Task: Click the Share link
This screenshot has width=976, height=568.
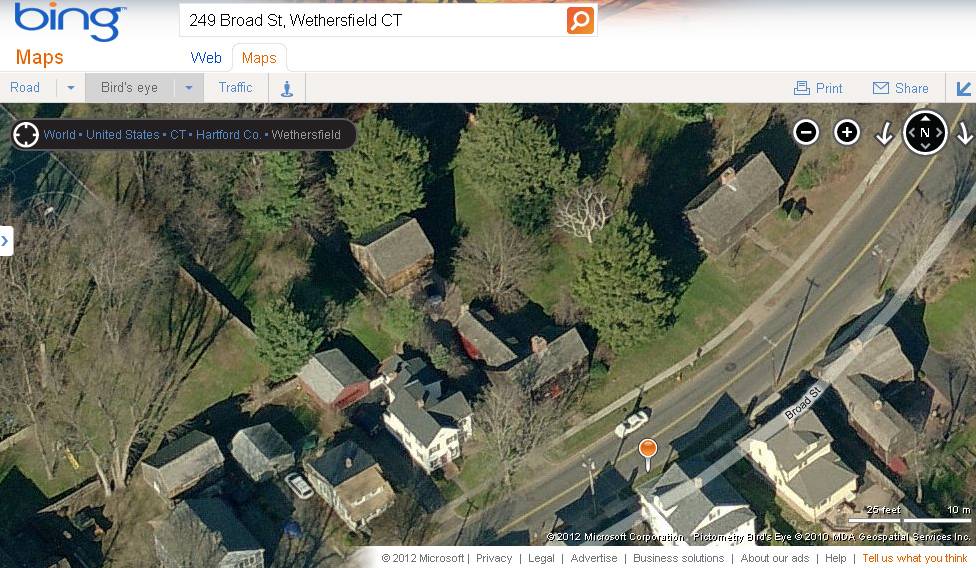Action: pos(901,88)
